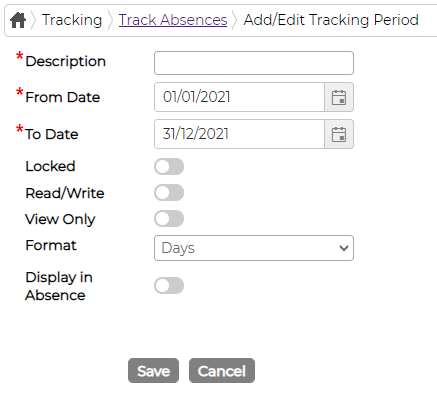Cancel editing the tracking period

[222, 371]
